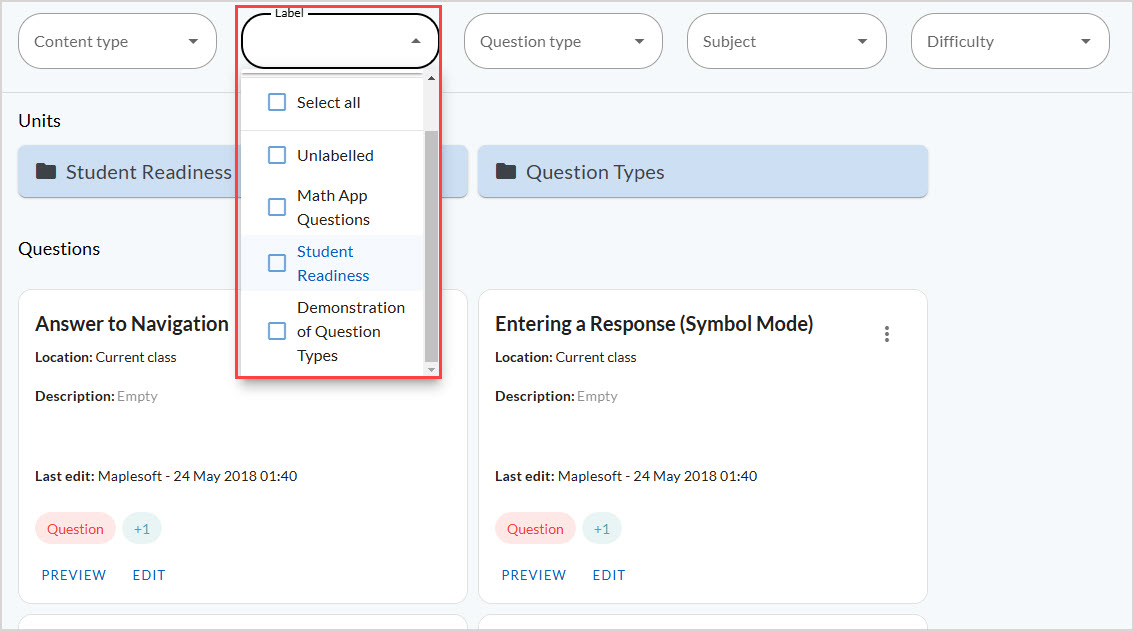The height and width of the screenshot is (631, 1134).
Task: Click the +1 tag chip on Answer to Navigation
Action: pyautogui.click(x=141, y=528)
